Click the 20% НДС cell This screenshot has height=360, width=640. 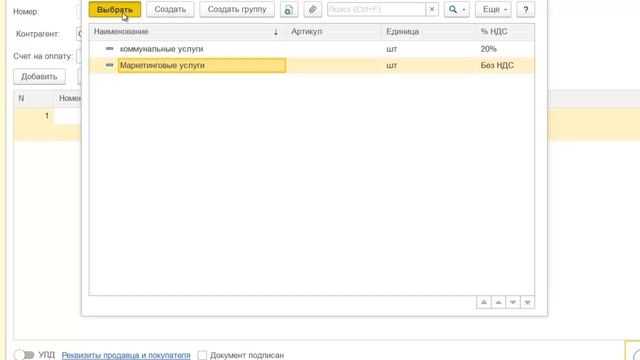tap(505, 49)
